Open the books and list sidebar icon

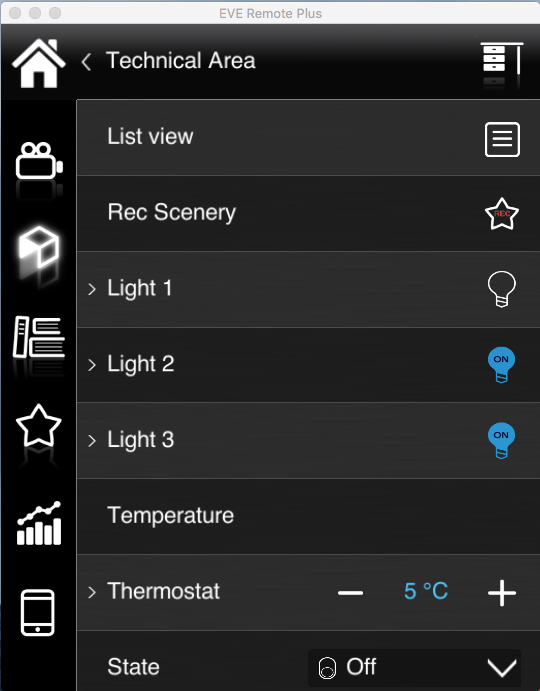point(39,337)
